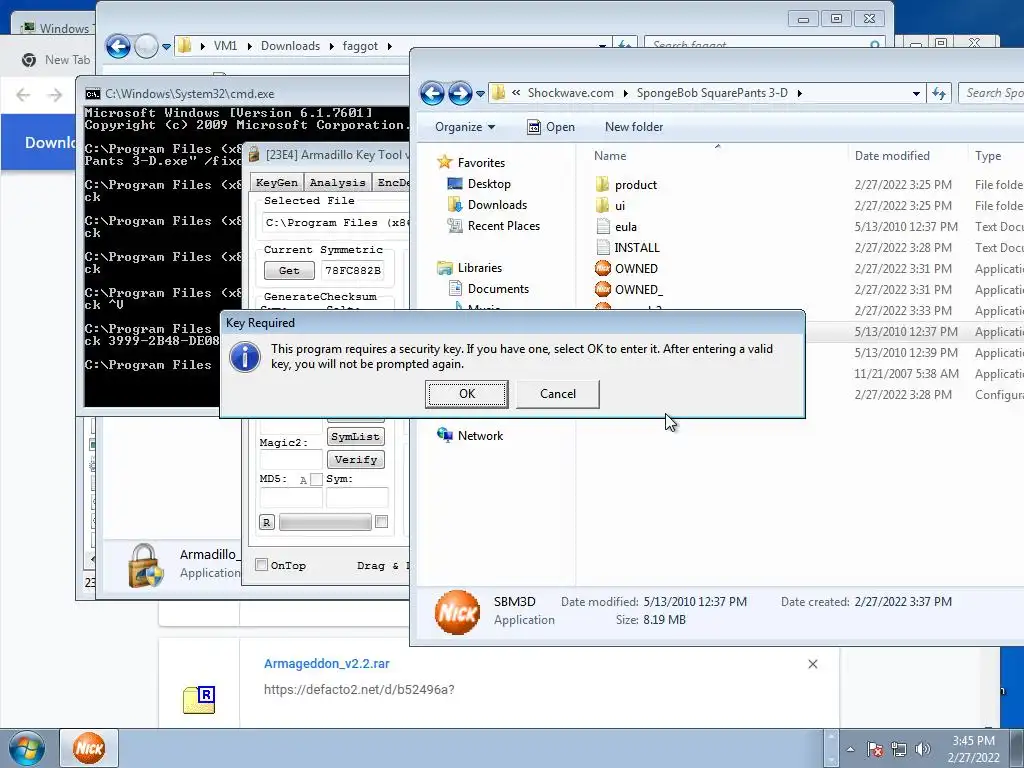Enable the OnTop checkbox
Viewport: 1024px width, 768px height.
[x=261, y=565]
